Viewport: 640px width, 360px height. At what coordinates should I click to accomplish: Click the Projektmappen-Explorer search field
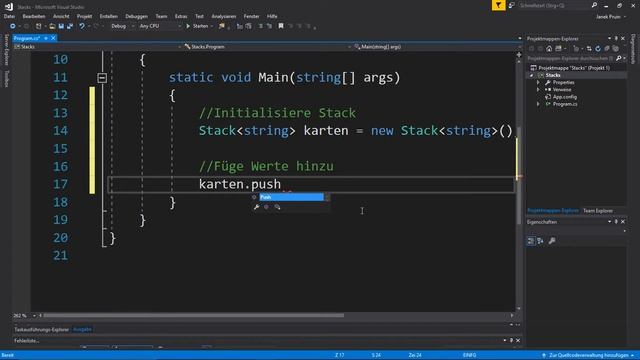coord(571,58)
